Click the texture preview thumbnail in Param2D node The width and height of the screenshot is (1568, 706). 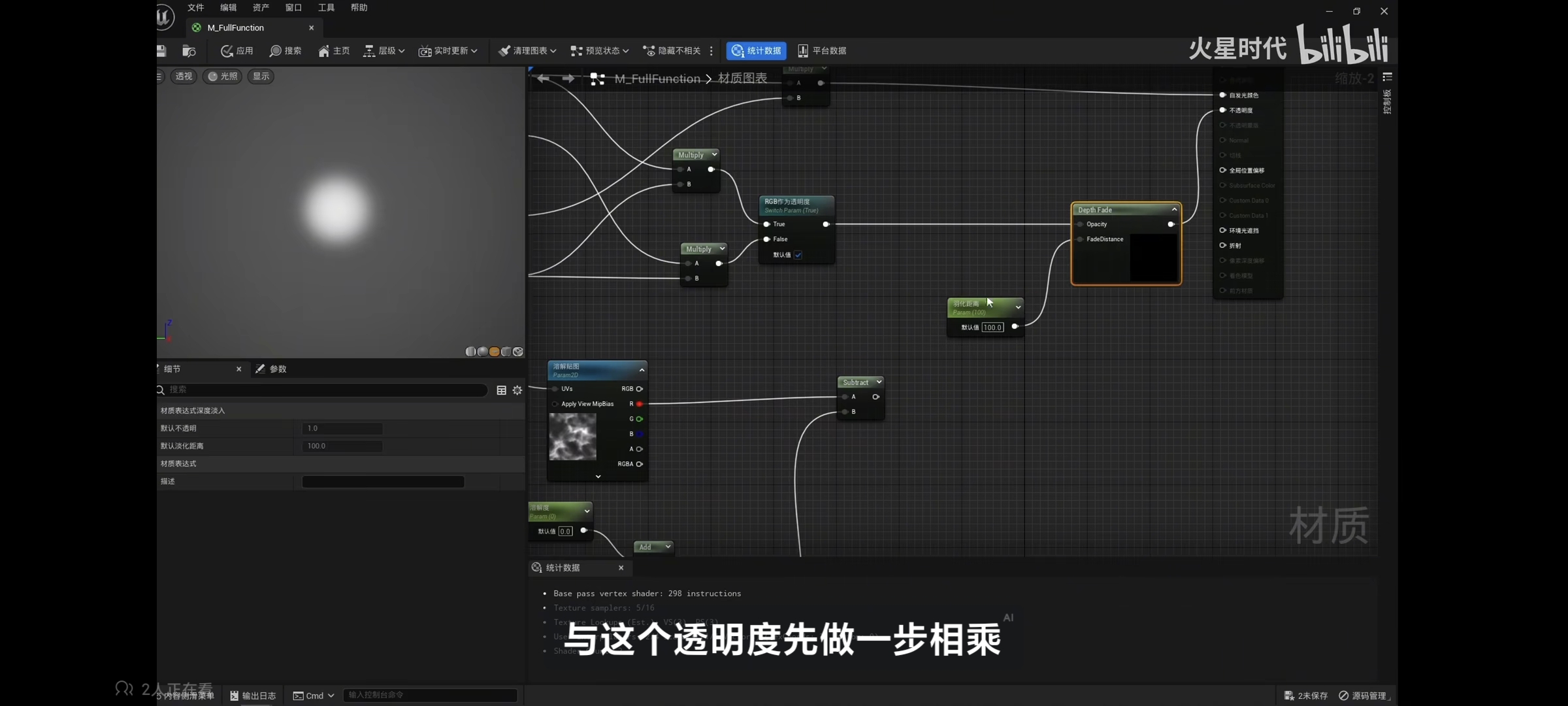pos(572,437)
